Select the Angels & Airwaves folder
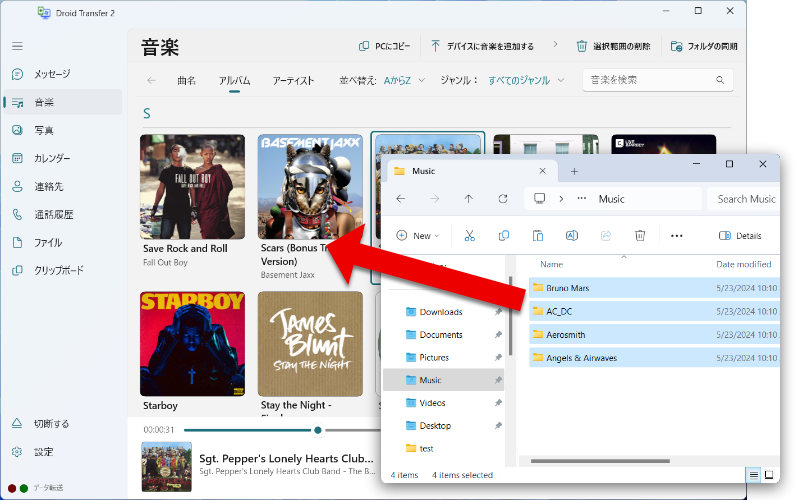Image resolution: width=800 pixels, height=500 pixels. tap(654, 358)
